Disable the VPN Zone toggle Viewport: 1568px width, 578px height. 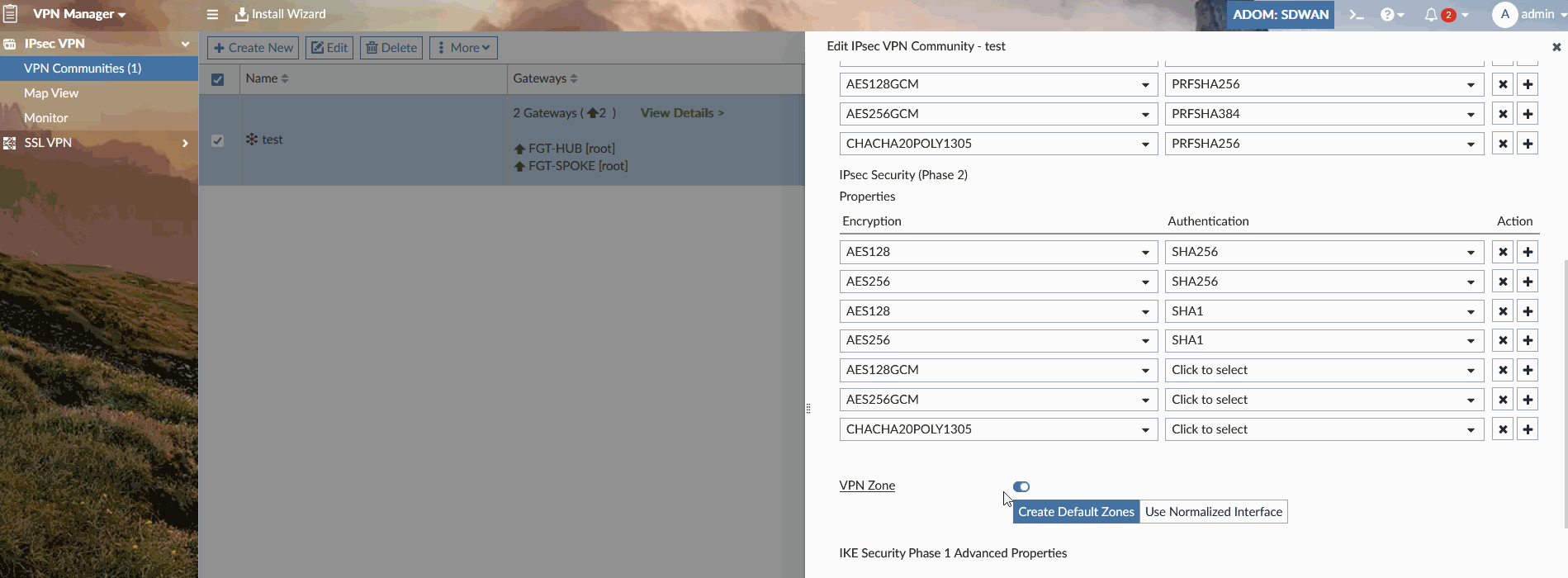[1021, 486]
